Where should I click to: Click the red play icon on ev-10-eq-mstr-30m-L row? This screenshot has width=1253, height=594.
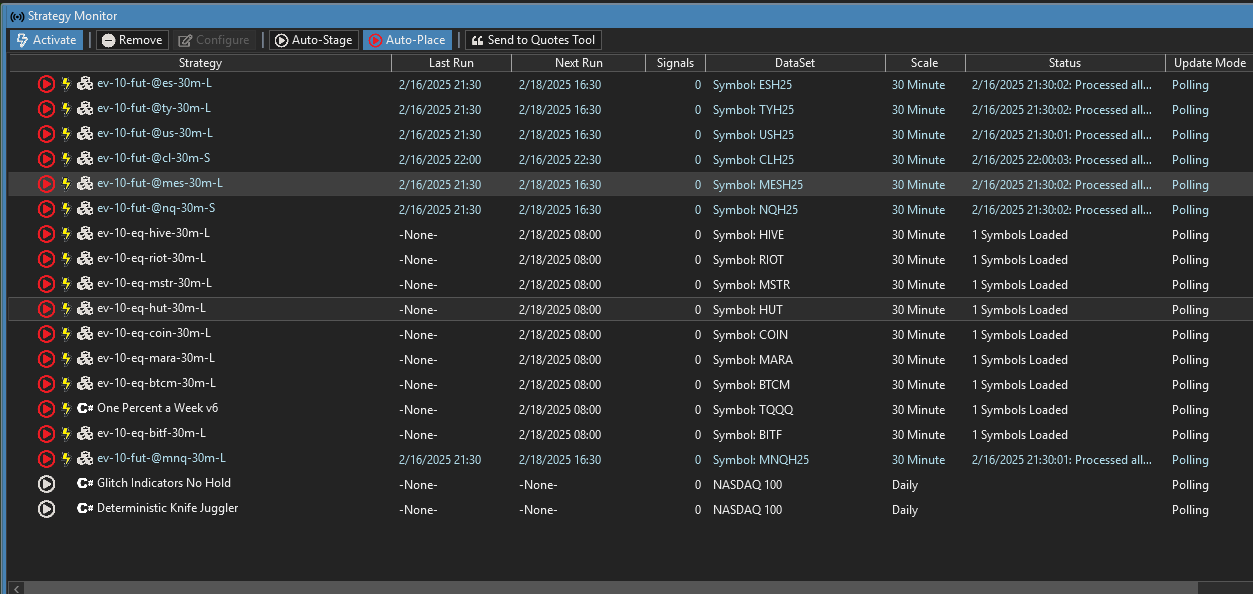(46, 284)
